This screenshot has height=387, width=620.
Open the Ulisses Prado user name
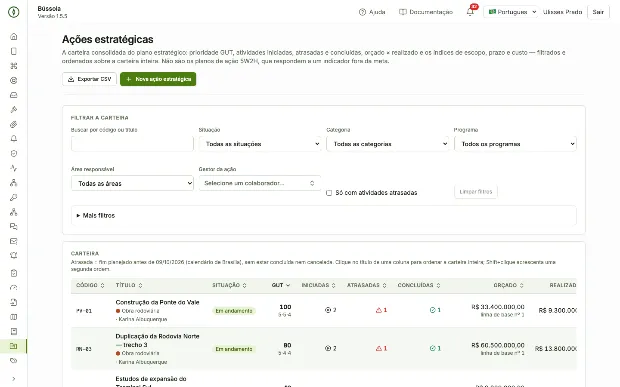562,12
